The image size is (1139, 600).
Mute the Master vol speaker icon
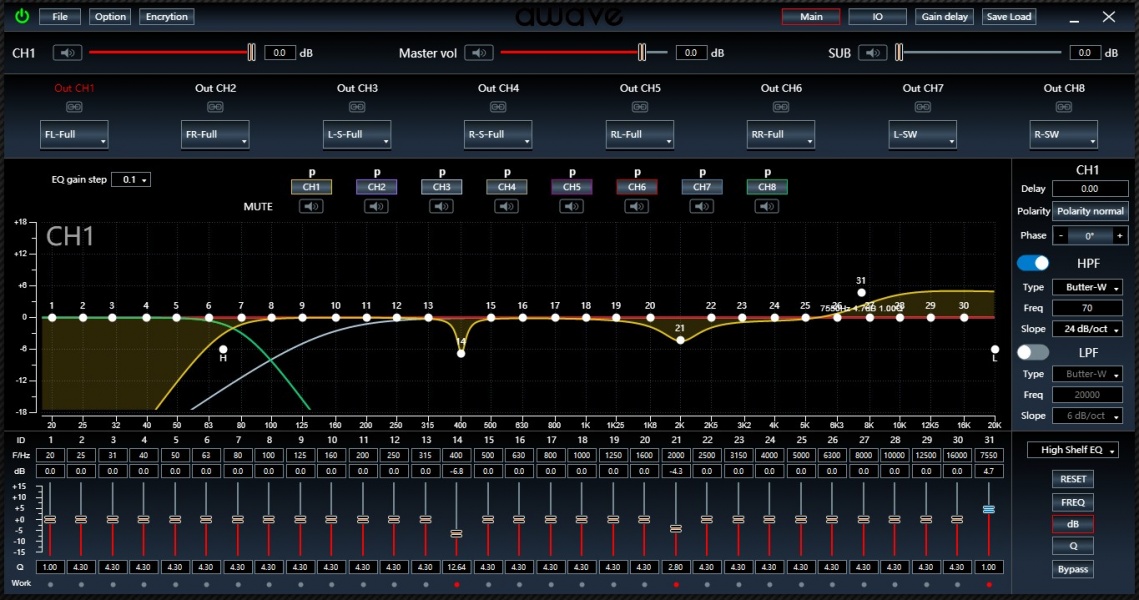tap(479, 53)
